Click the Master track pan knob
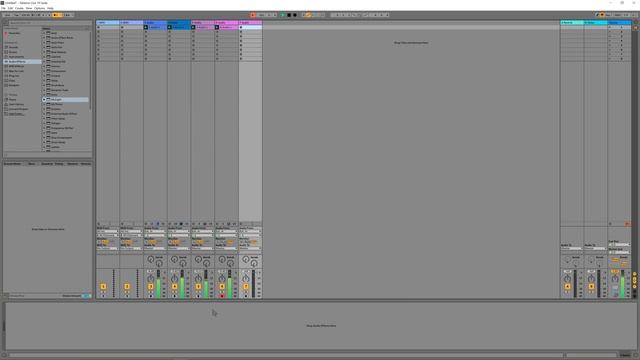Viewport: 640px width, 360px height. (x=615, y=279)
